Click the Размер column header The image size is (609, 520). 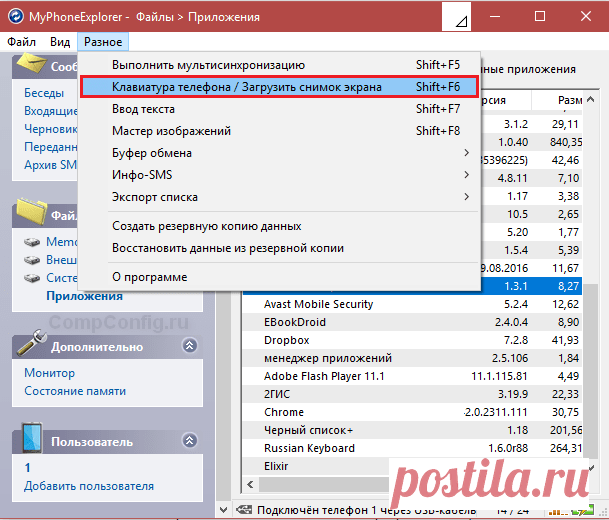(557, 100)
